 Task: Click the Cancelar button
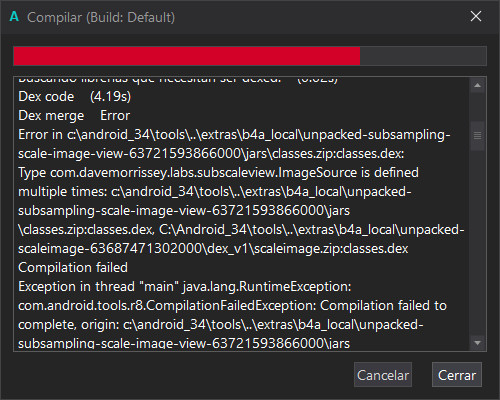pos(383,375)
